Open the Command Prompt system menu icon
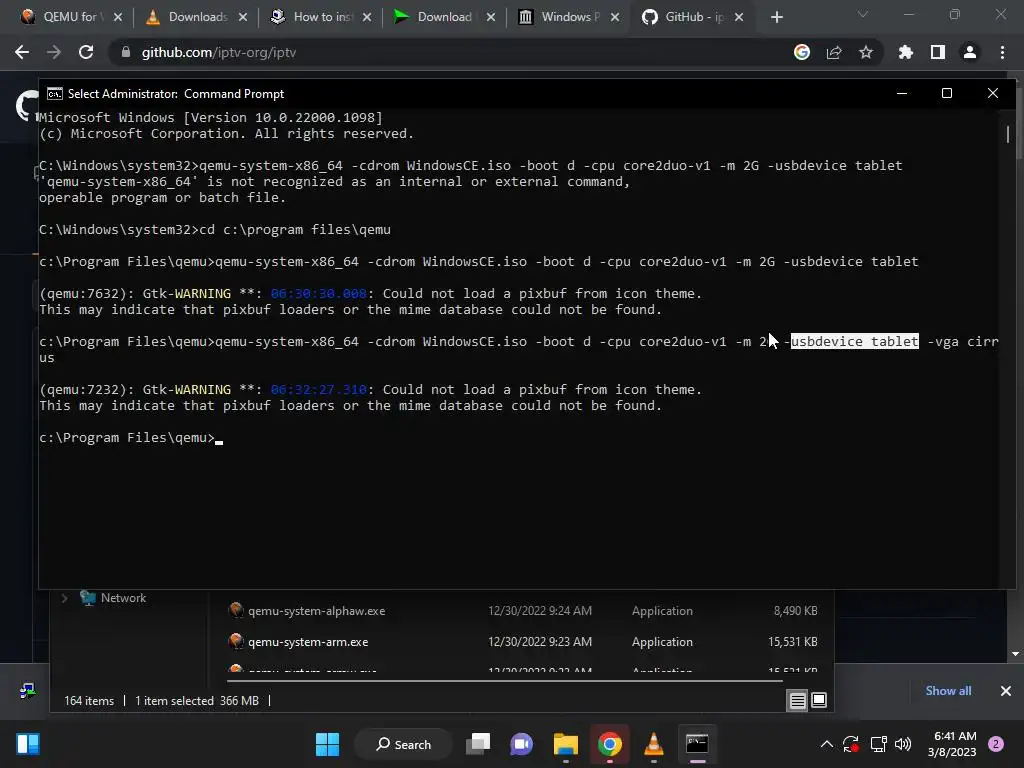 pos(55,93)
